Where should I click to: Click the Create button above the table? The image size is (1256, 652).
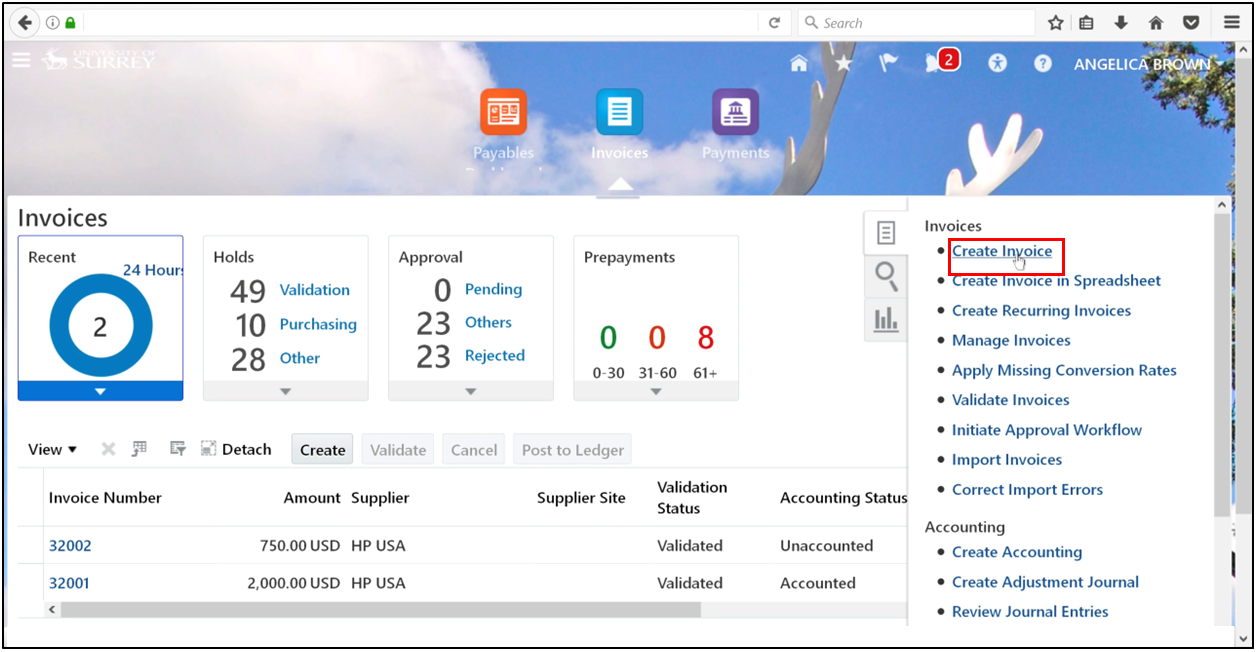click(321, 448)
